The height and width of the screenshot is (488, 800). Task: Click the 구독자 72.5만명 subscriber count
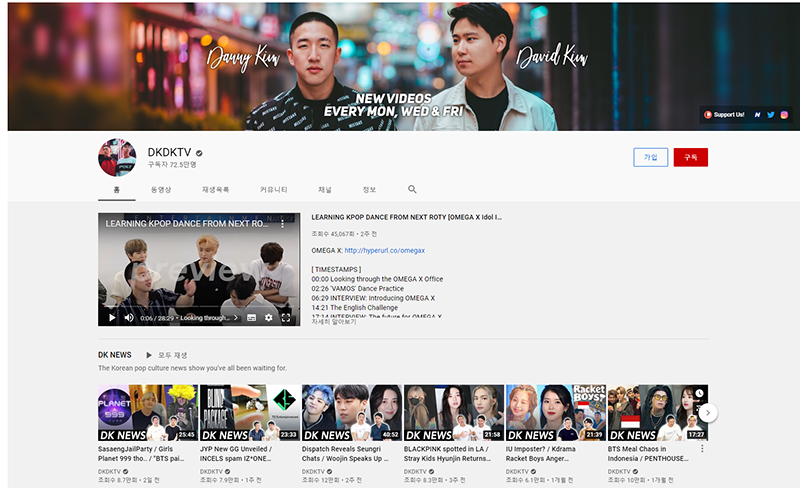[x=172, y=164]
